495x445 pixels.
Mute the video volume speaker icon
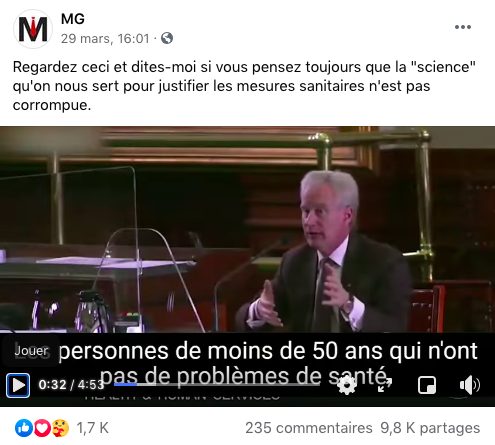click(470, 385)
